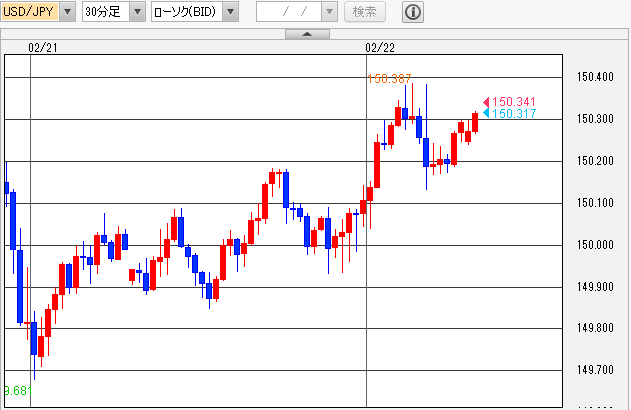The height and width of the screenshot is (410, 631).
Task: Click the 149.700 price axis label
Action: [x=595, y=369]
